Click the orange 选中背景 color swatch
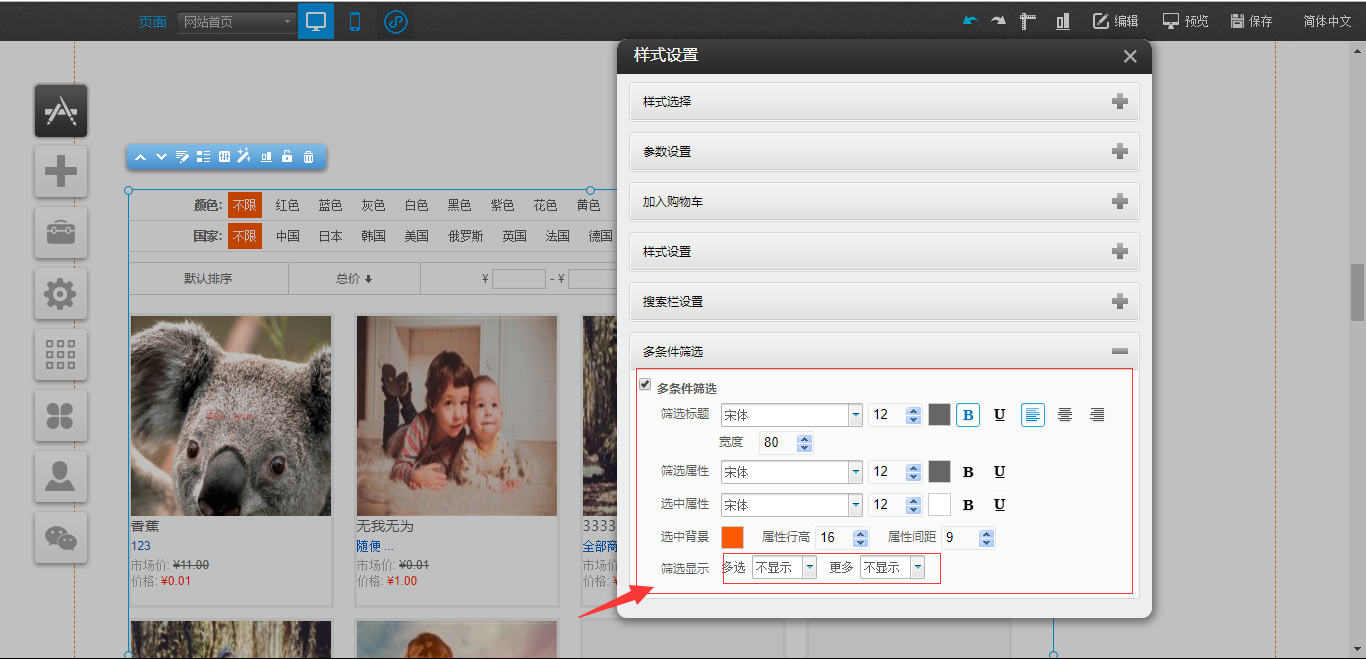The height and width of the screenshot is (659, 1366). coord(732,538)
